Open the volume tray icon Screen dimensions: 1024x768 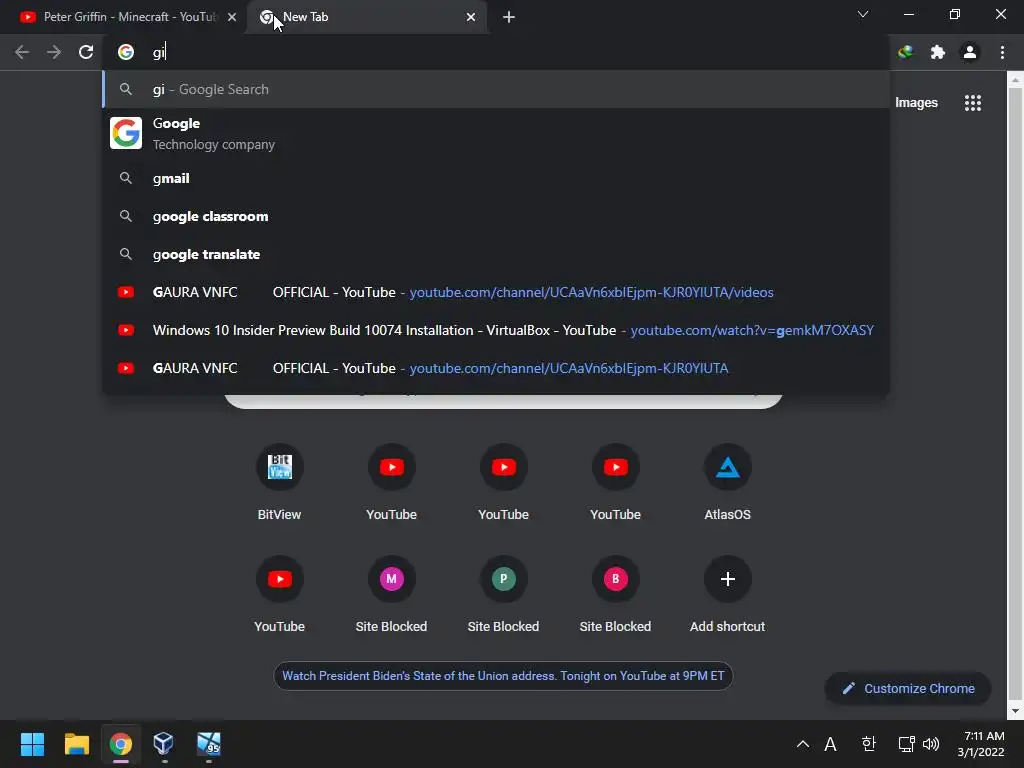point(931,744)
